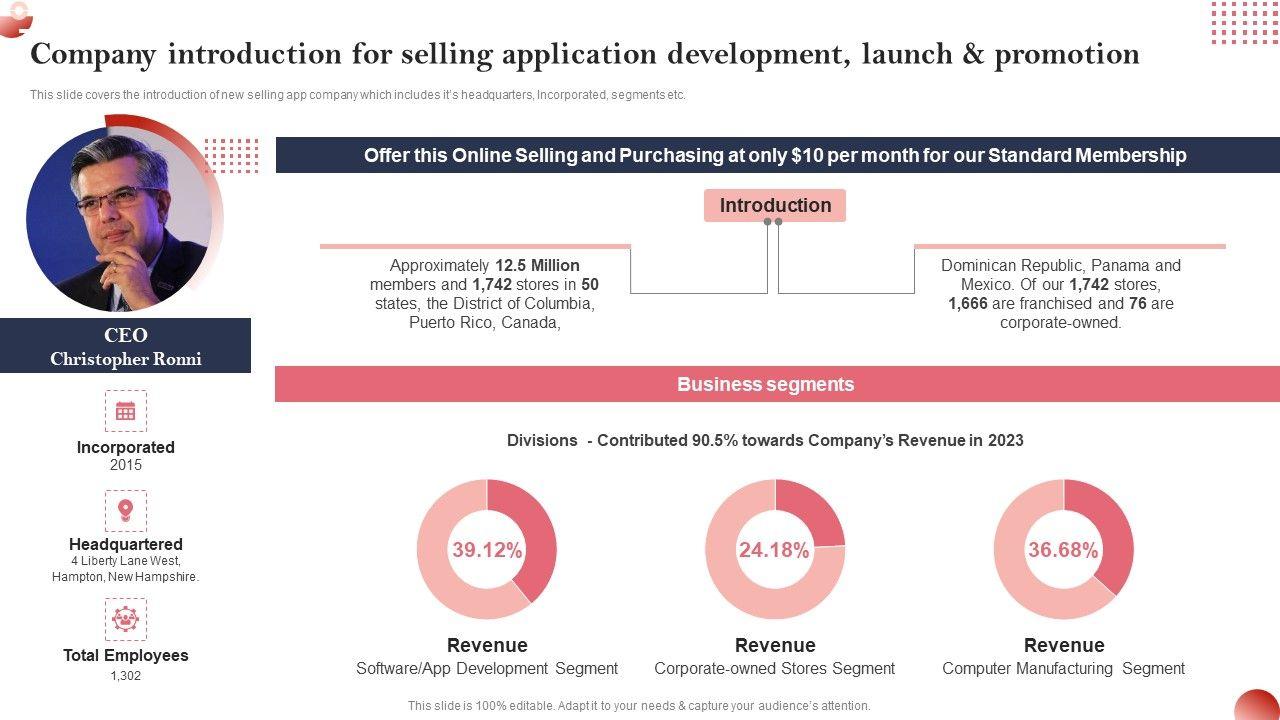Click the location pin icon above Headquartered

tap(125, 511)
